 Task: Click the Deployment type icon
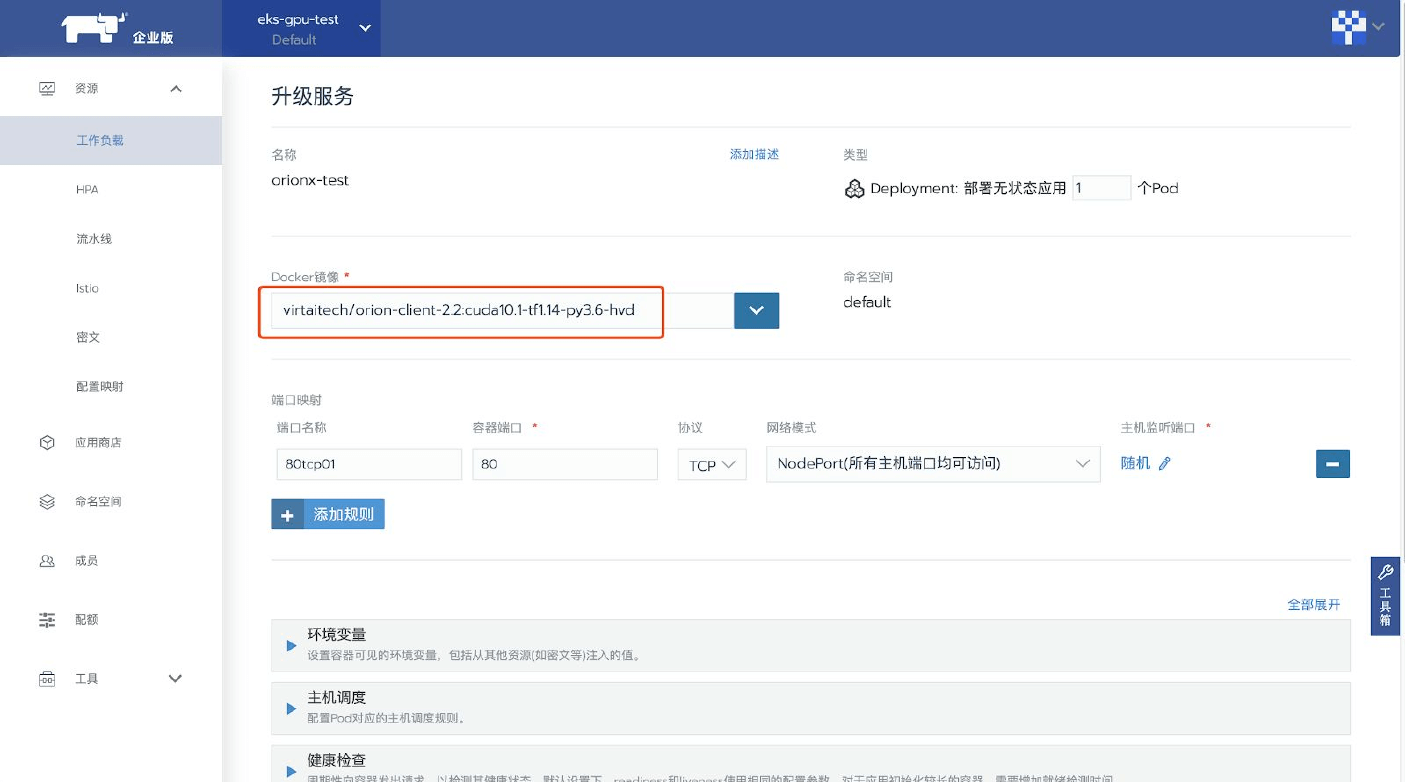pos(854,188)
